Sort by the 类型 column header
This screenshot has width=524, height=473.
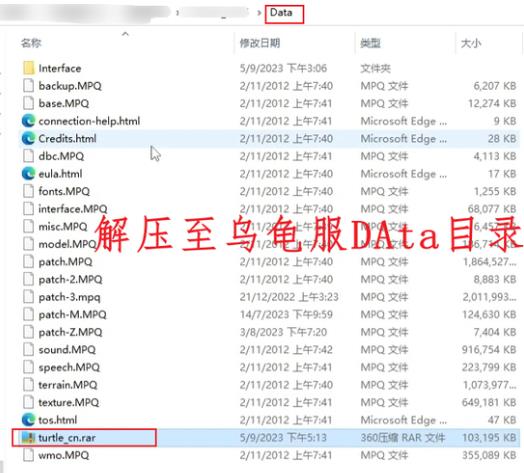click(x=371, y=43)
